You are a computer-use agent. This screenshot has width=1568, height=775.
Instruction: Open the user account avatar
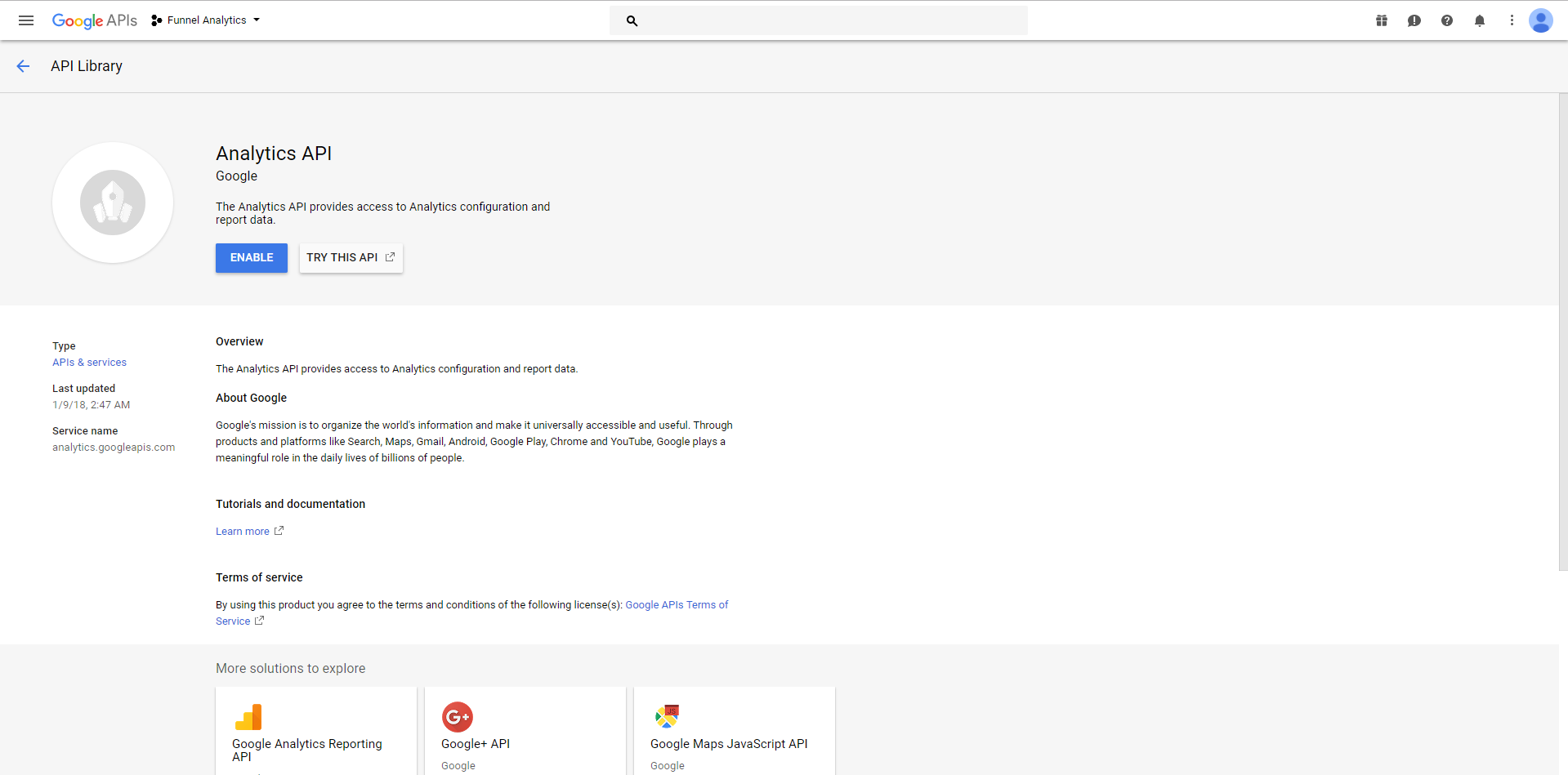1541,20
